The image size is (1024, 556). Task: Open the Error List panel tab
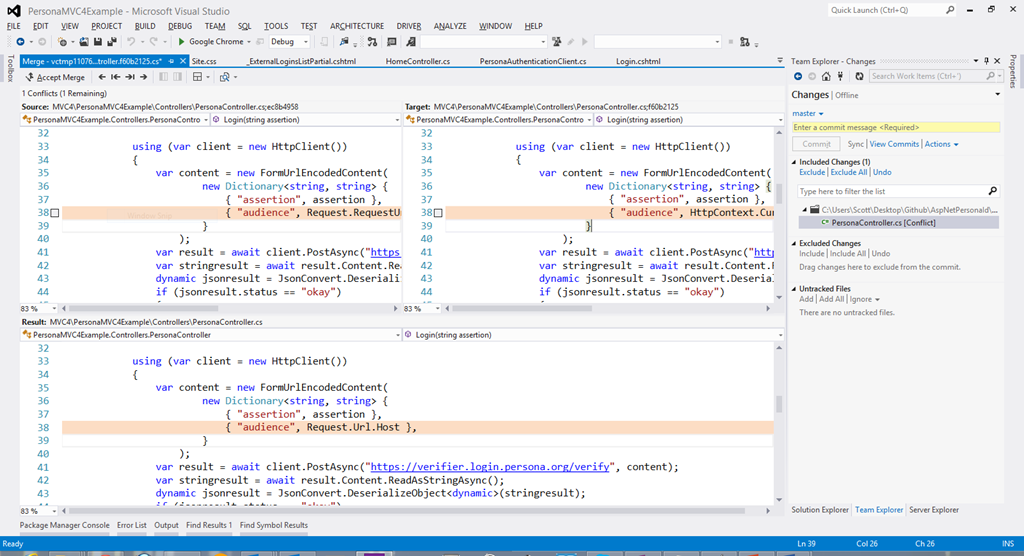[131, 525]
